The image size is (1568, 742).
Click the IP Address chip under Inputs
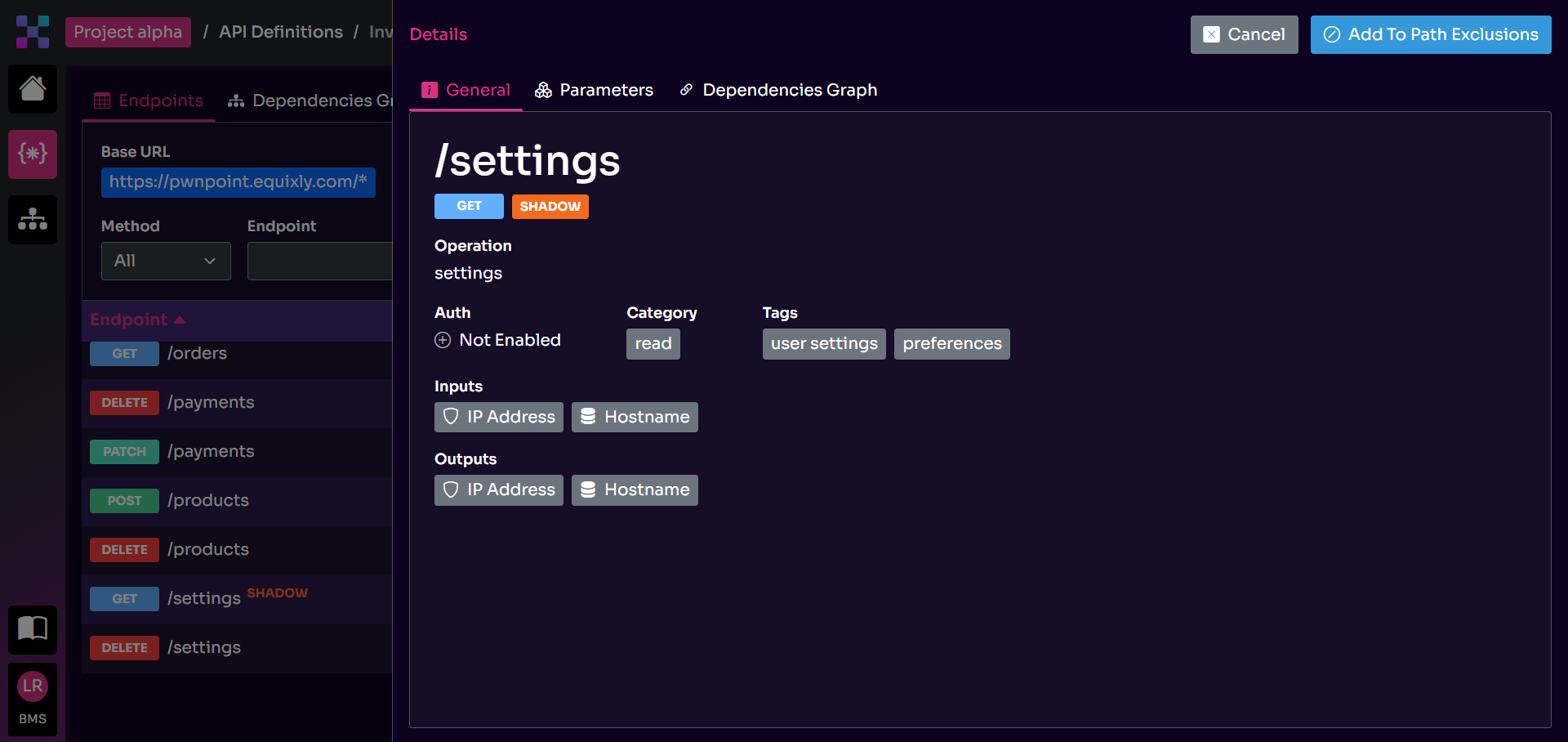498,417
